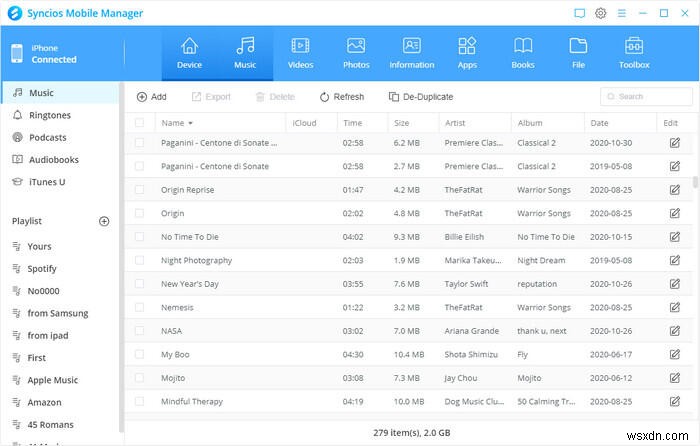Open the Device tab

[x=189, y=54]
